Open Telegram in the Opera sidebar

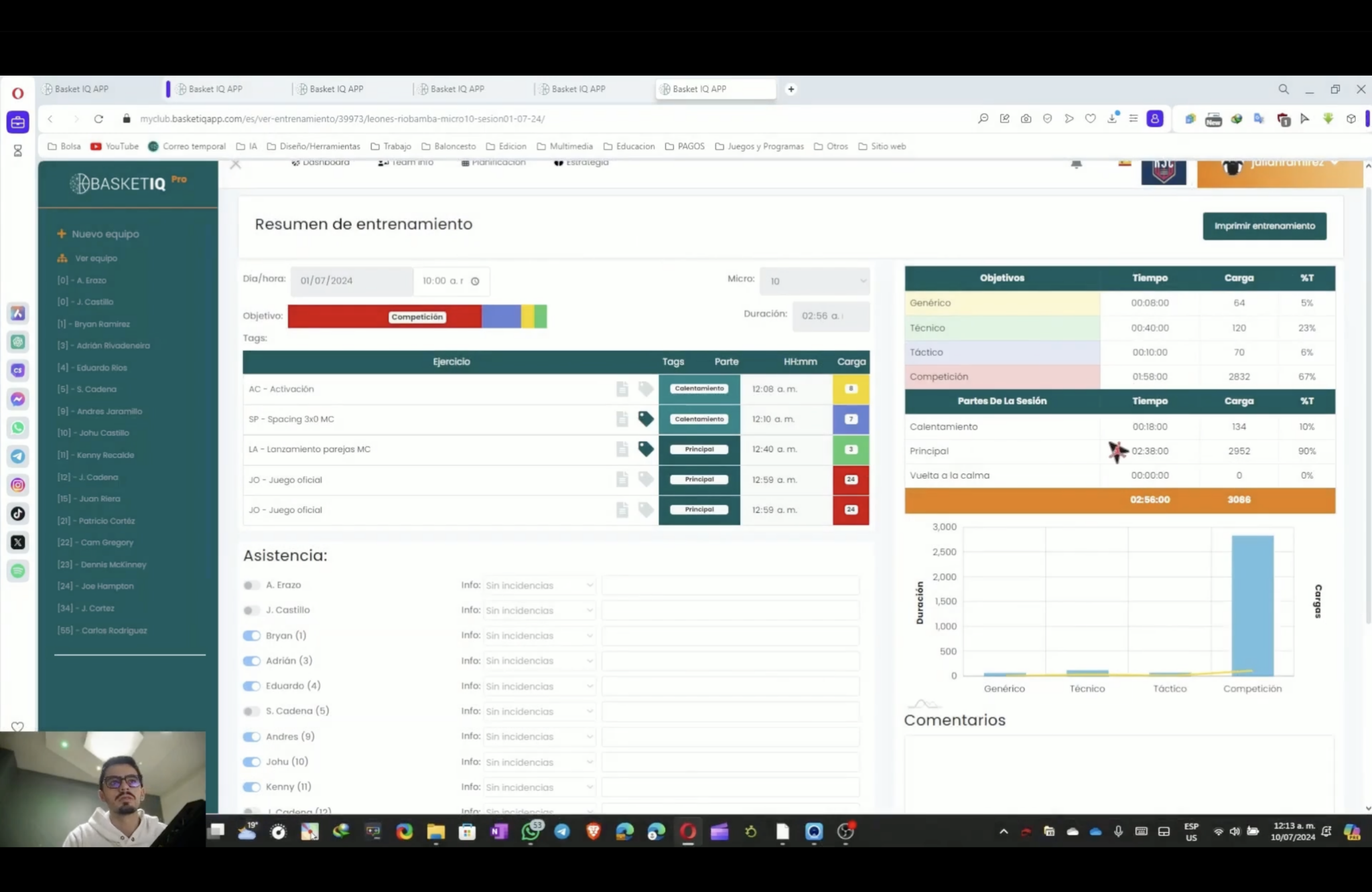(18, 456)
